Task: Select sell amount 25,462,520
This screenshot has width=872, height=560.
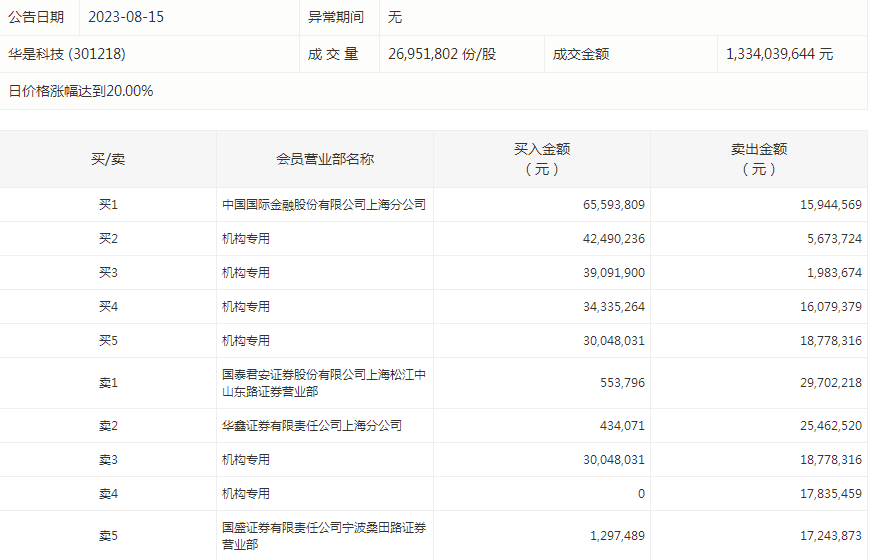Action: tap(831, 426)
